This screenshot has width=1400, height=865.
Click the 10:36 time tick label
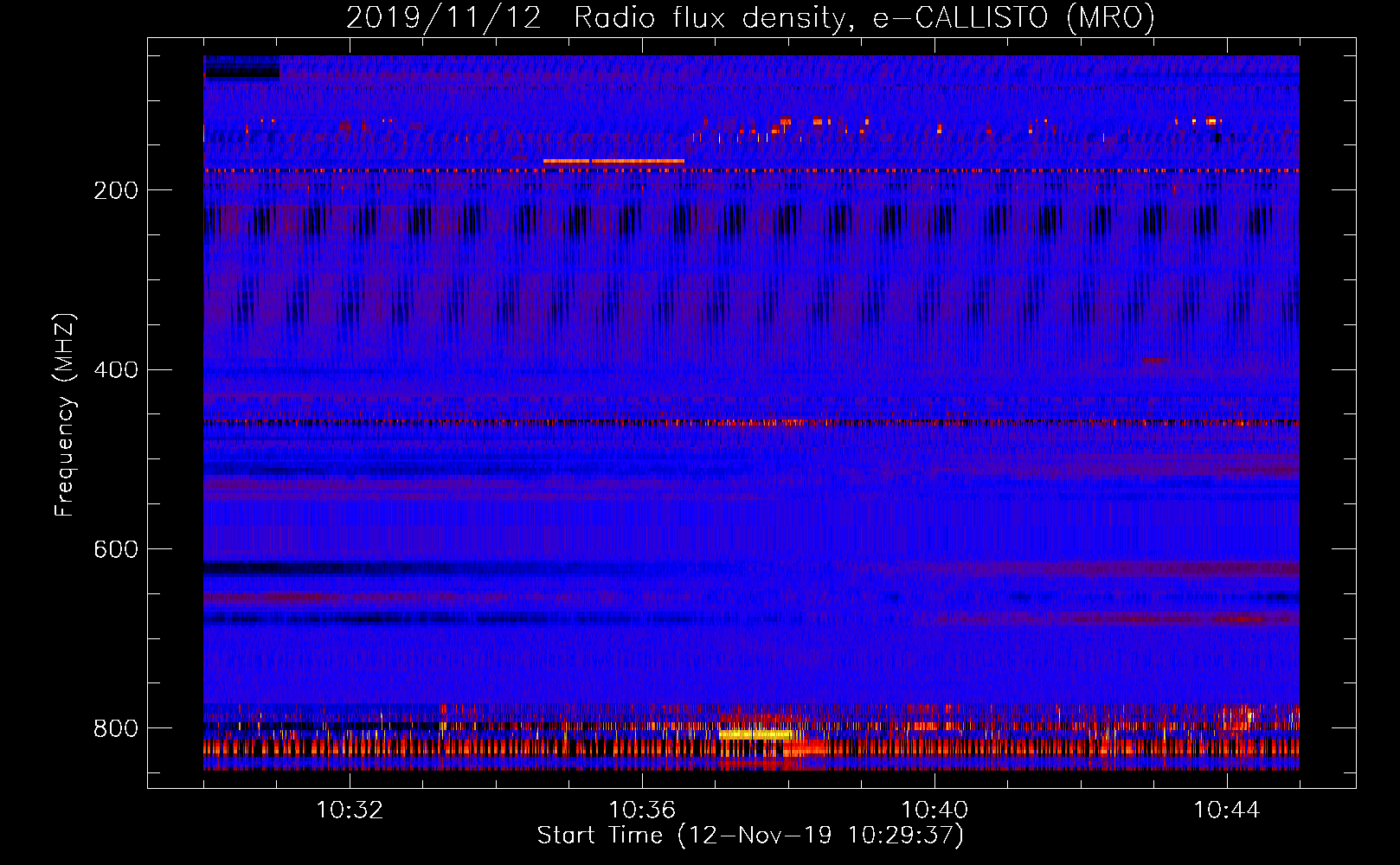(642, 810)
